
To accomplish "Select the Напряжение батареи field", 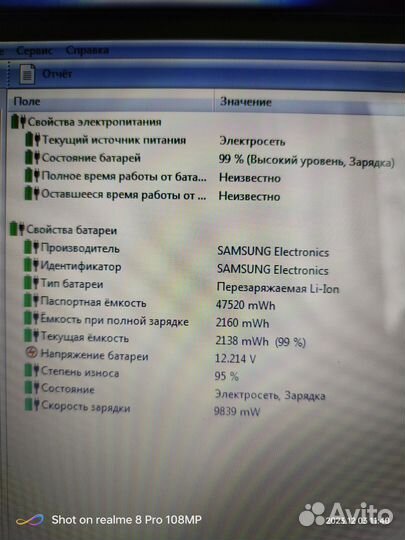I will click(x=94, y=355).
